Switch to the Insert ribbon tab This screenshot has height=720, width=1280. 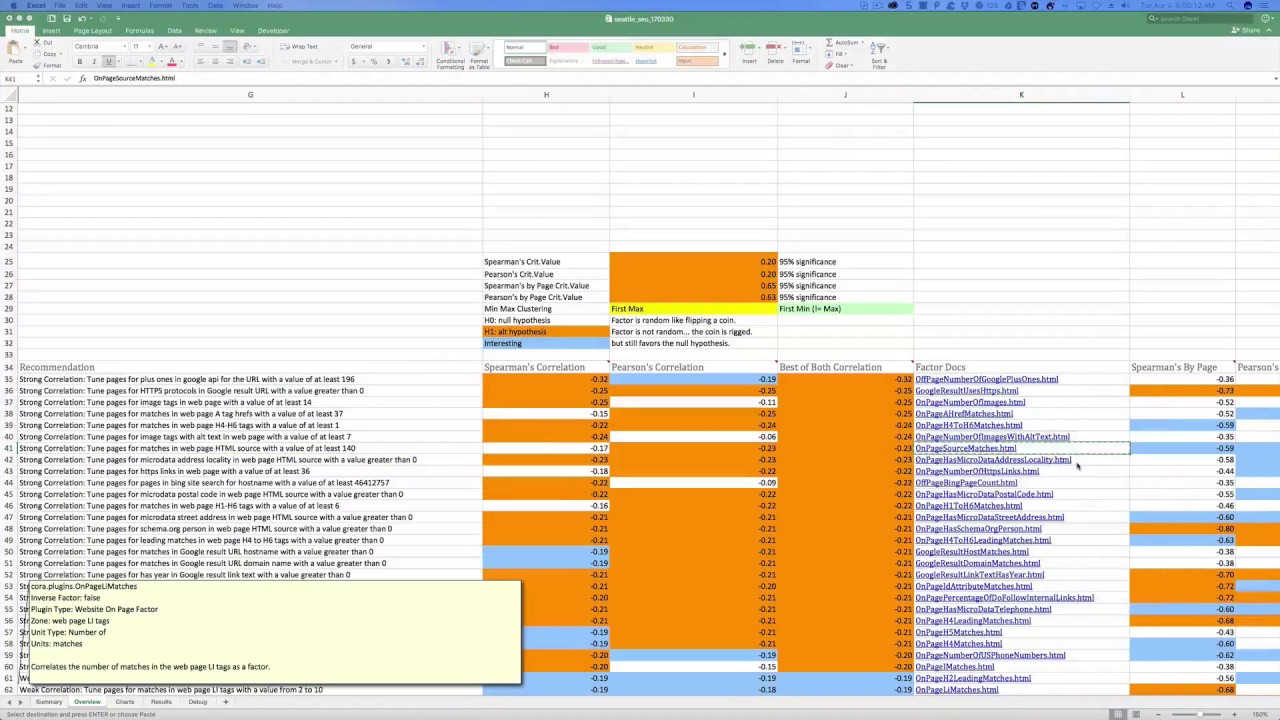[51, 31]
